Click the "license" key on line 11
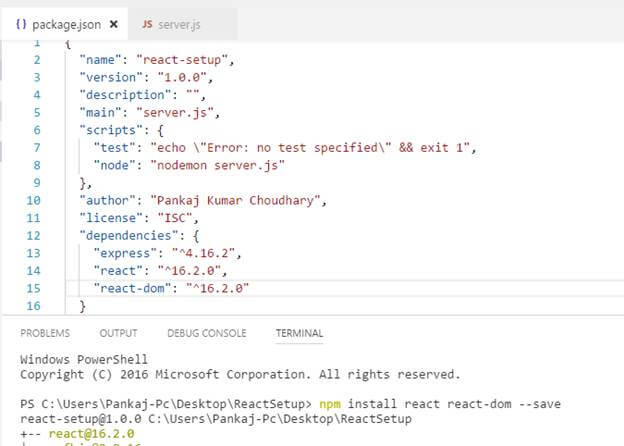The image size is (624, 446). click(111, 218)
